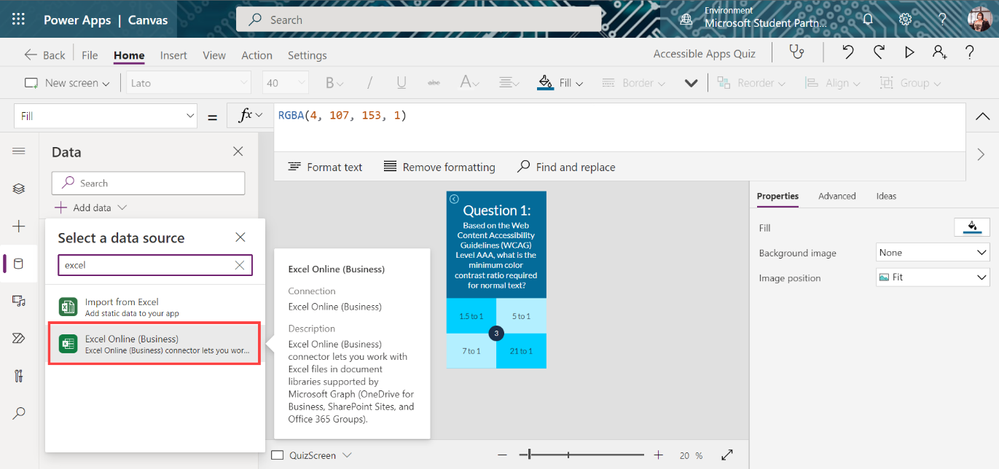Open the Insert tab
The height and width of the screenshot is (469, 999).
point(173,55)
